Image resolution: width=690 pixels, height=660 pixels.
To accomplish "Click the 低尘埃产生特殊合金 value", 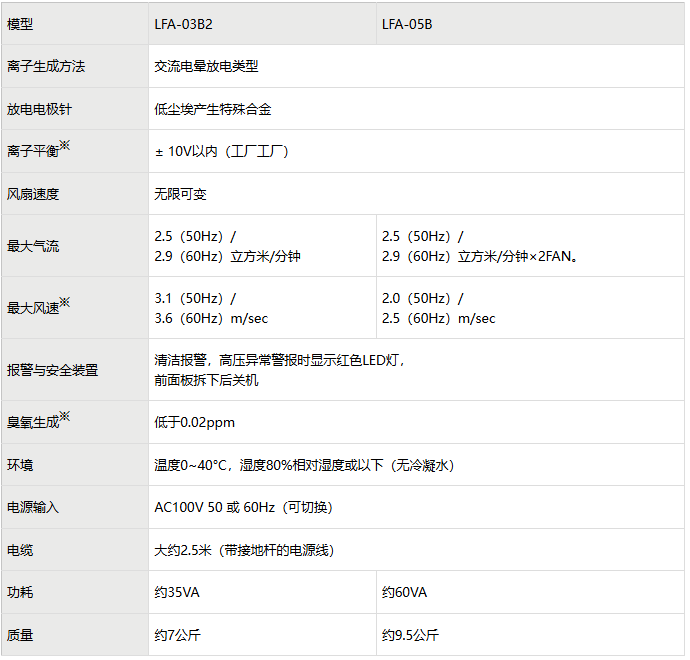I will (213, 109).
